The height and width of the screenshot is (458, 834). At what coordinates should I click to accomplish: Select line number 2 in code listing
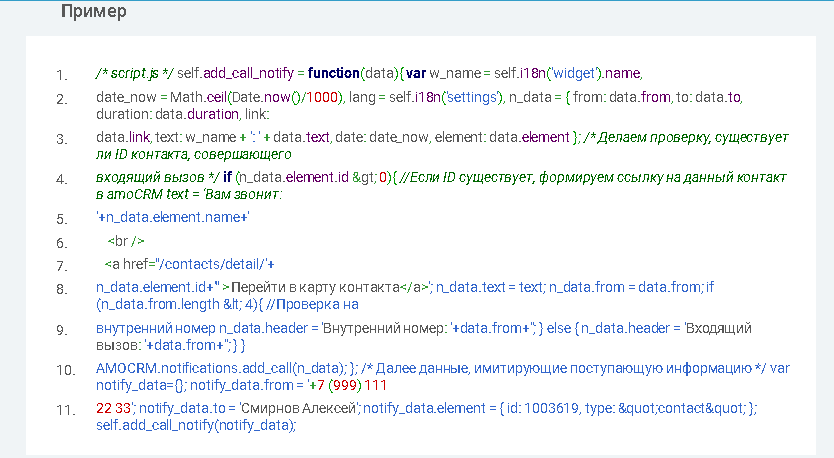(x=62, y=99)
